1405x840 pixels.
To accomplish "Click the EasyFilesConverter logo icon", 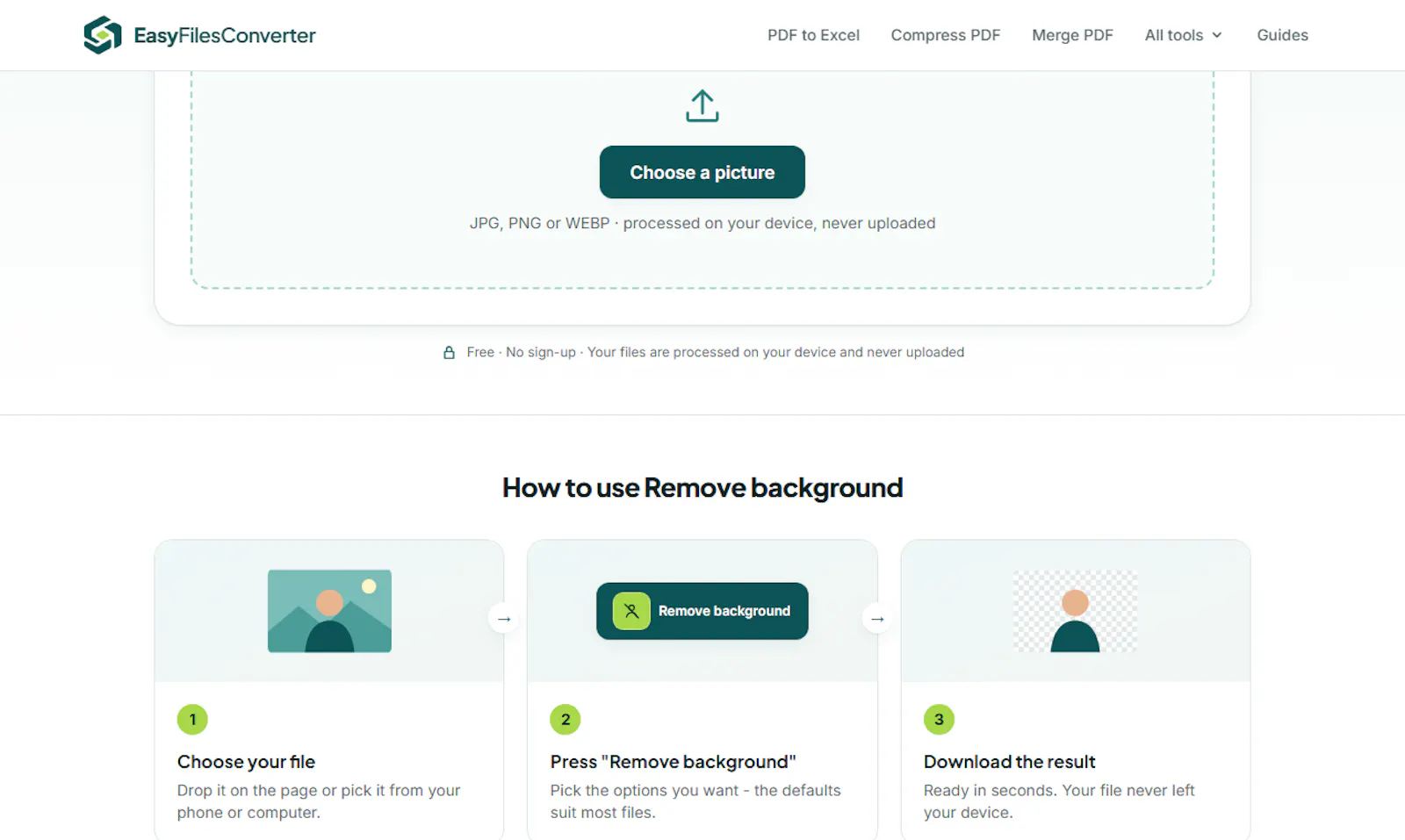I will [x=103, y=35].
